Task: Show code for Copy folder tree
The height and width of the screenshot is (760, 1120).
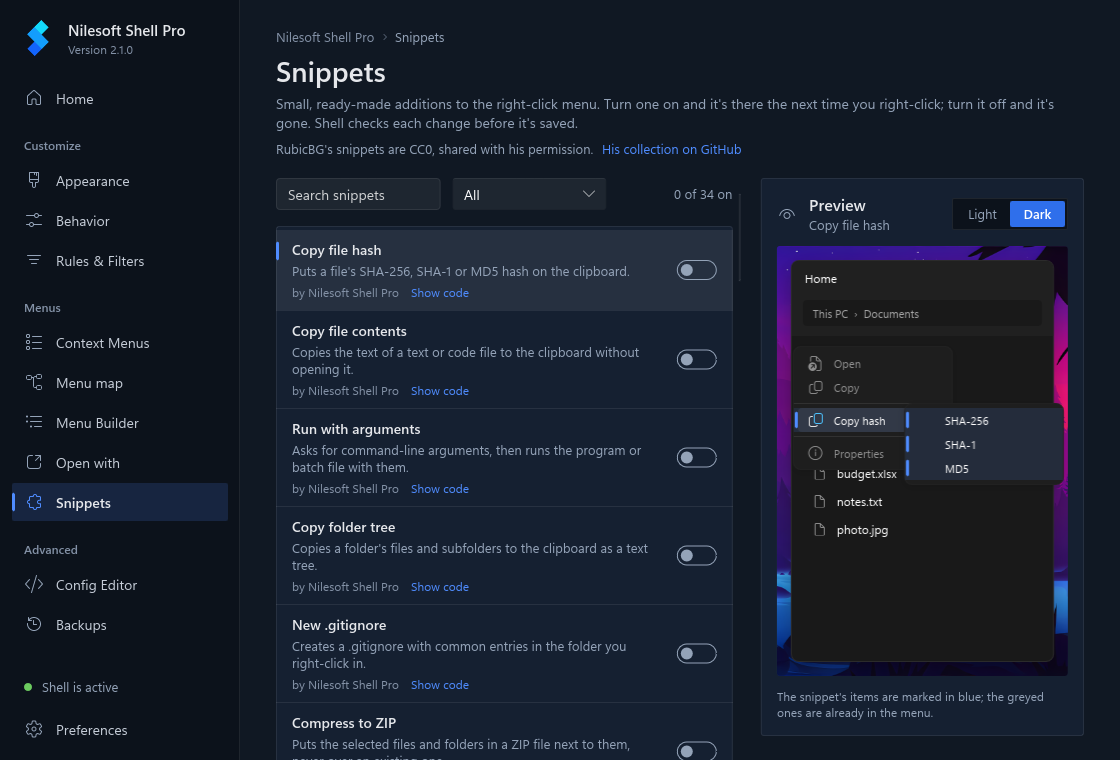Action: tap(440, 586)
